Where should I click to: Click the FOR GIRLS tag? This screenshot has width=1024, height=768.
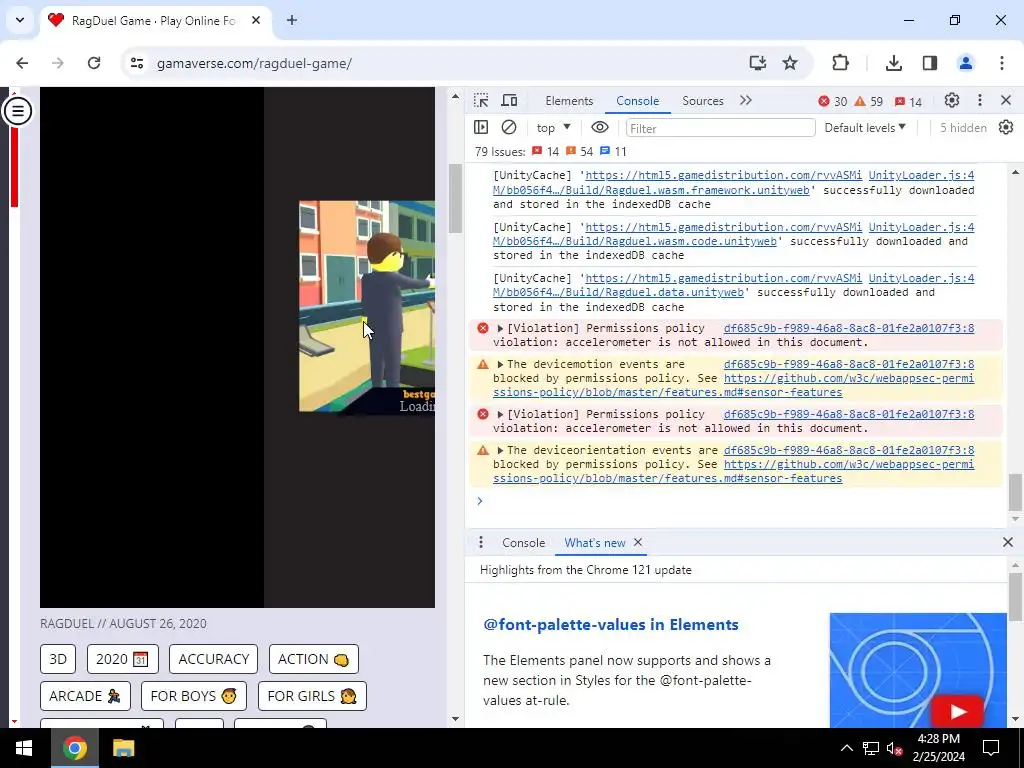click(x=312, y=696)
